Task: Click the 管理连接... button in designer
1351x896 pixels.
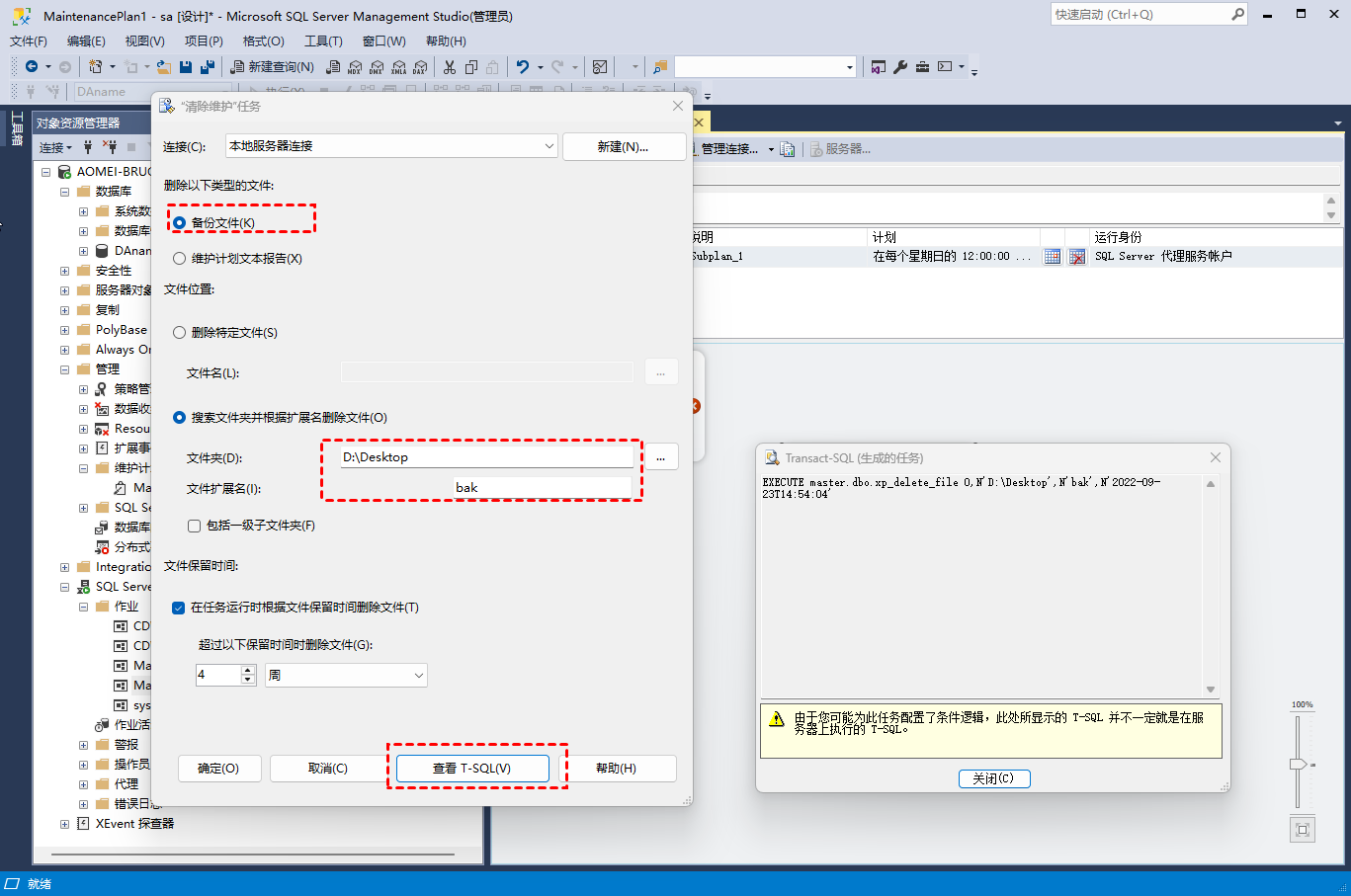Action: click(729, 149)
